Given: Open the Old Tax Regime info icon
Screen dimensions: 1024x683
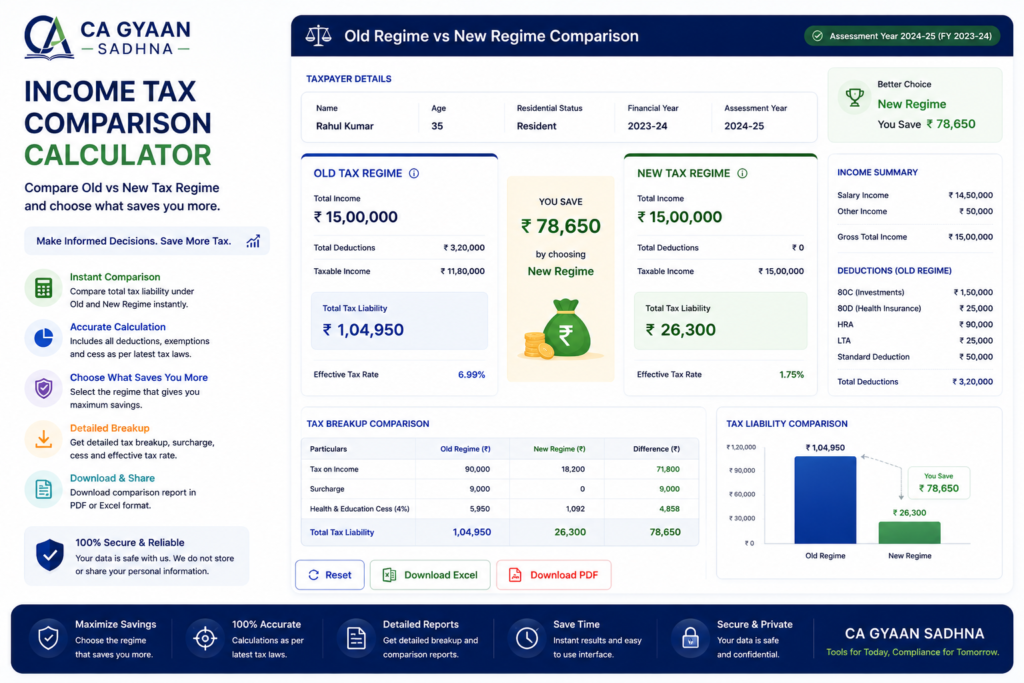Looking at the screenshot, I should coord(414,173).
